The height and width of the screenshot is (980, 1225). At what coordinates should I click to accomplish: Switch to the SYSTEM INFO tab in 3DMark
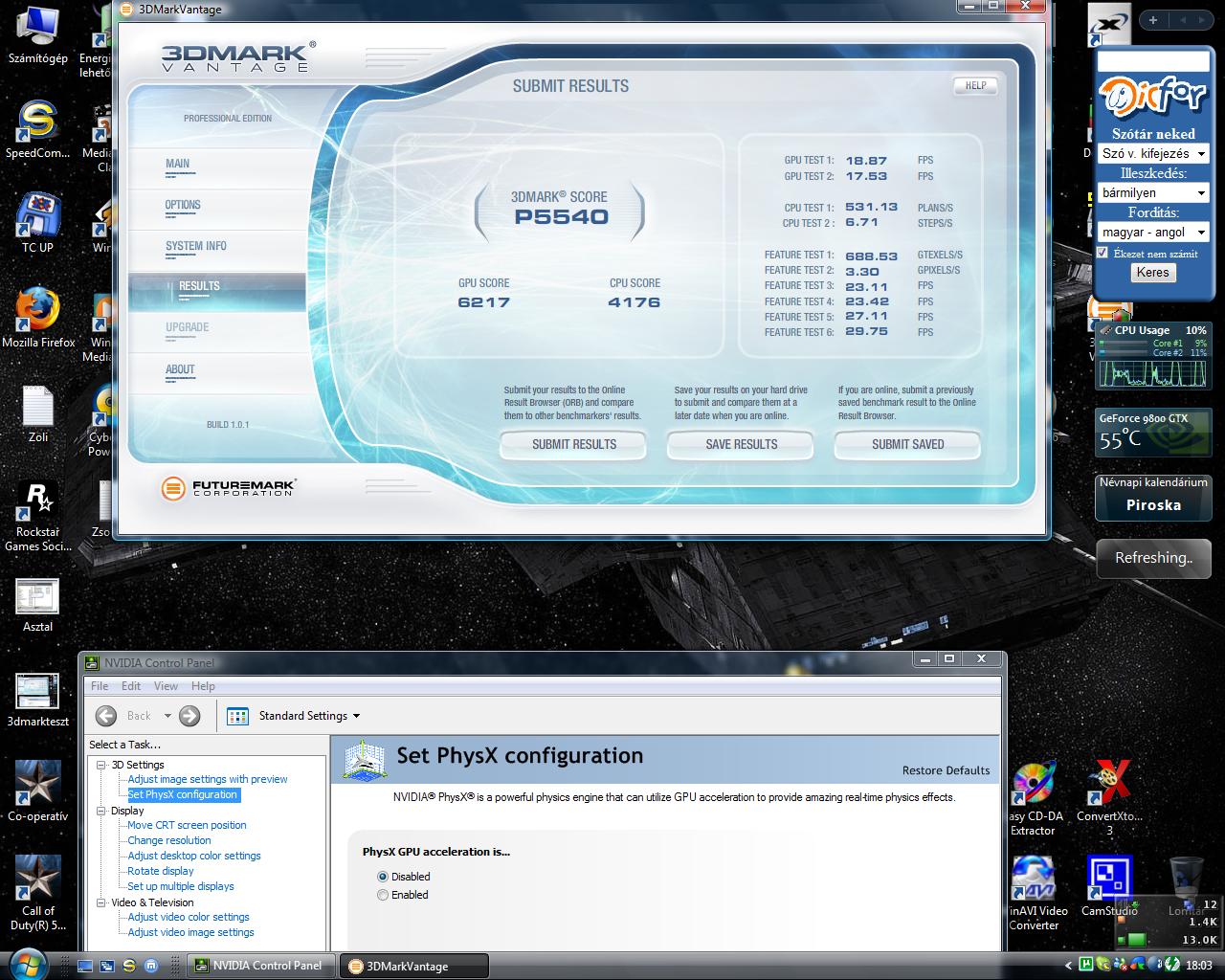tap(216, 250)
